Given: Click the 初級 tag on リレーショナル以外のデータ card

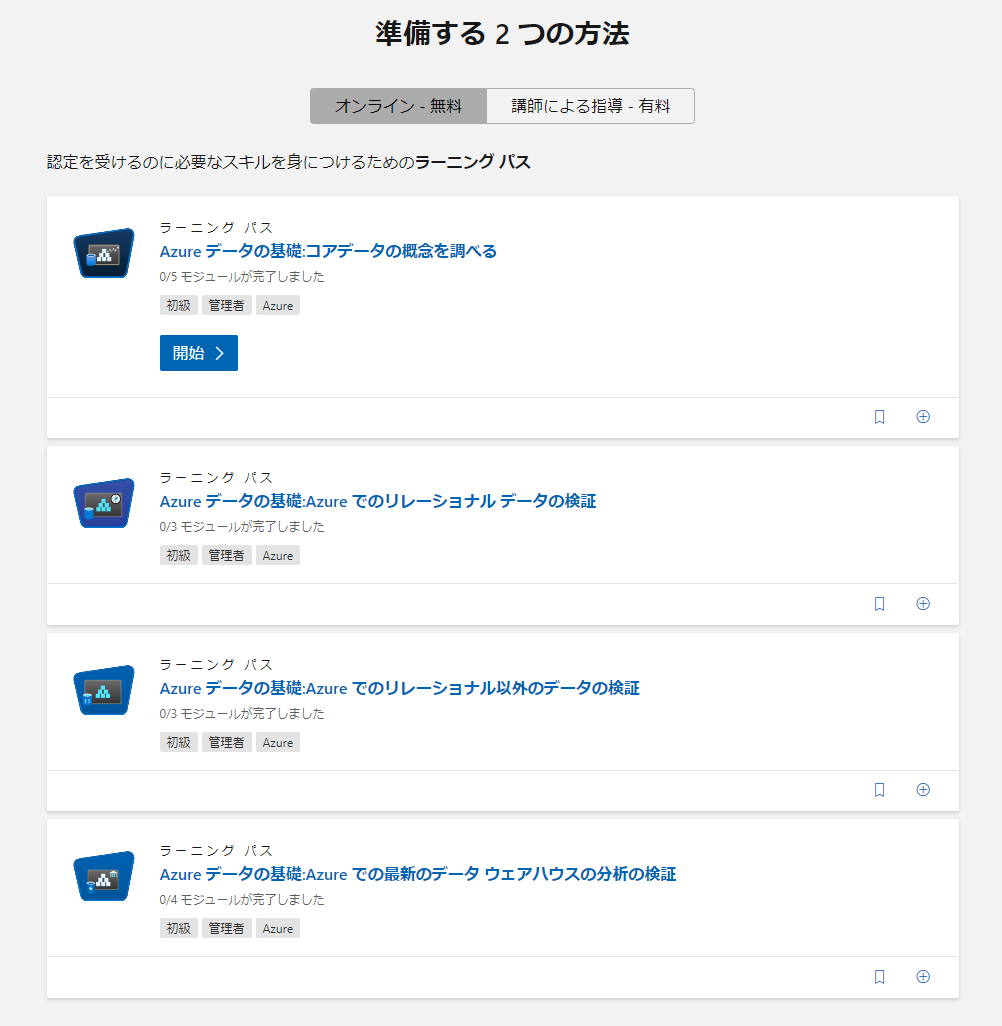Looking at the screenshot, I should coord(179,743).
